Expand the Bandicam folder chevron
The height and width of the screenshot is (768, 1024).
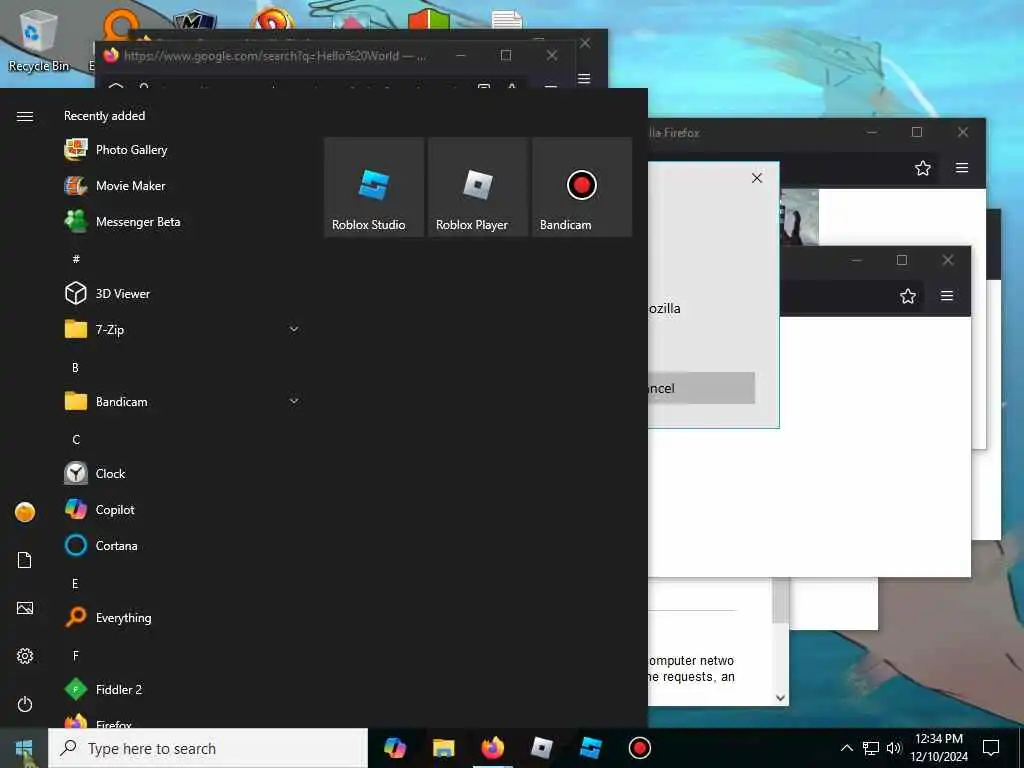pos(294,401)
